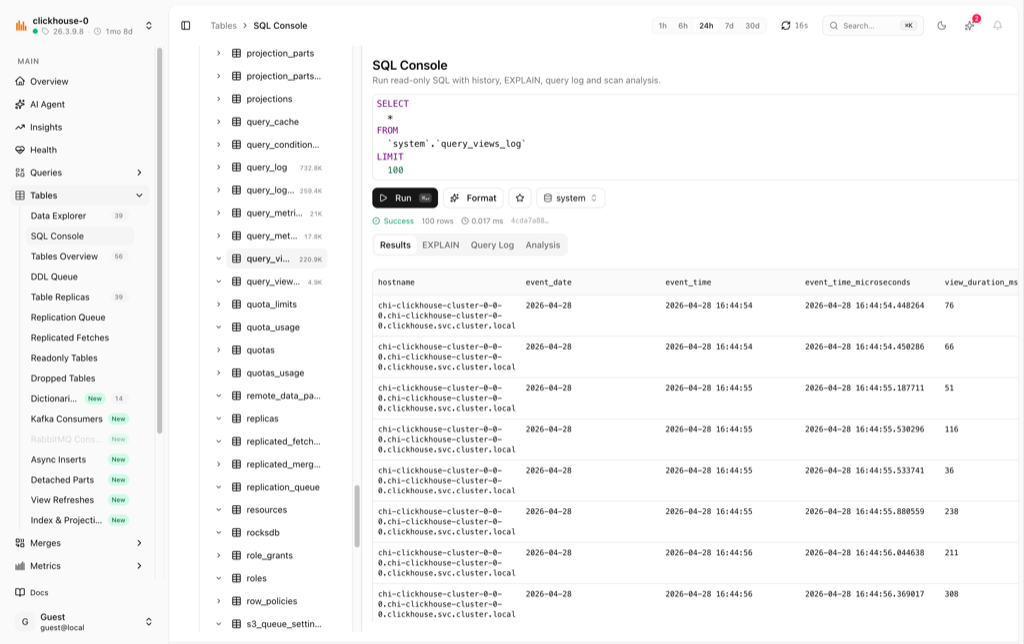Click the replicas table icon
This screenshot has width=1024, height=644.
[x=236, y=419]
